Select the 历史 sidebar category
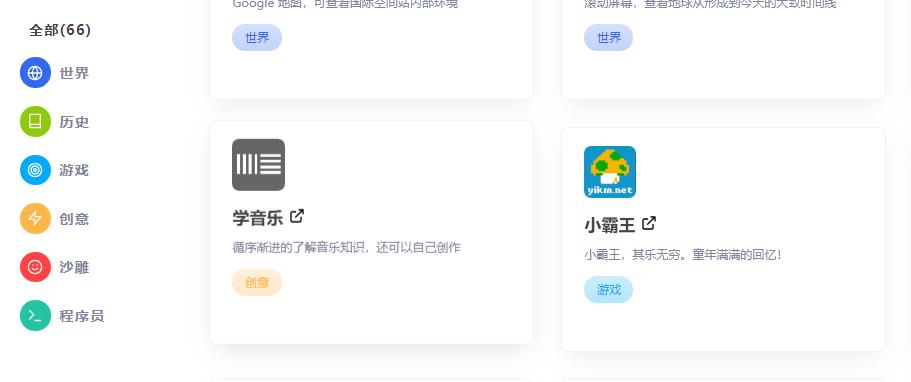The width and height of the screenshot is (911, 382). 74,122
